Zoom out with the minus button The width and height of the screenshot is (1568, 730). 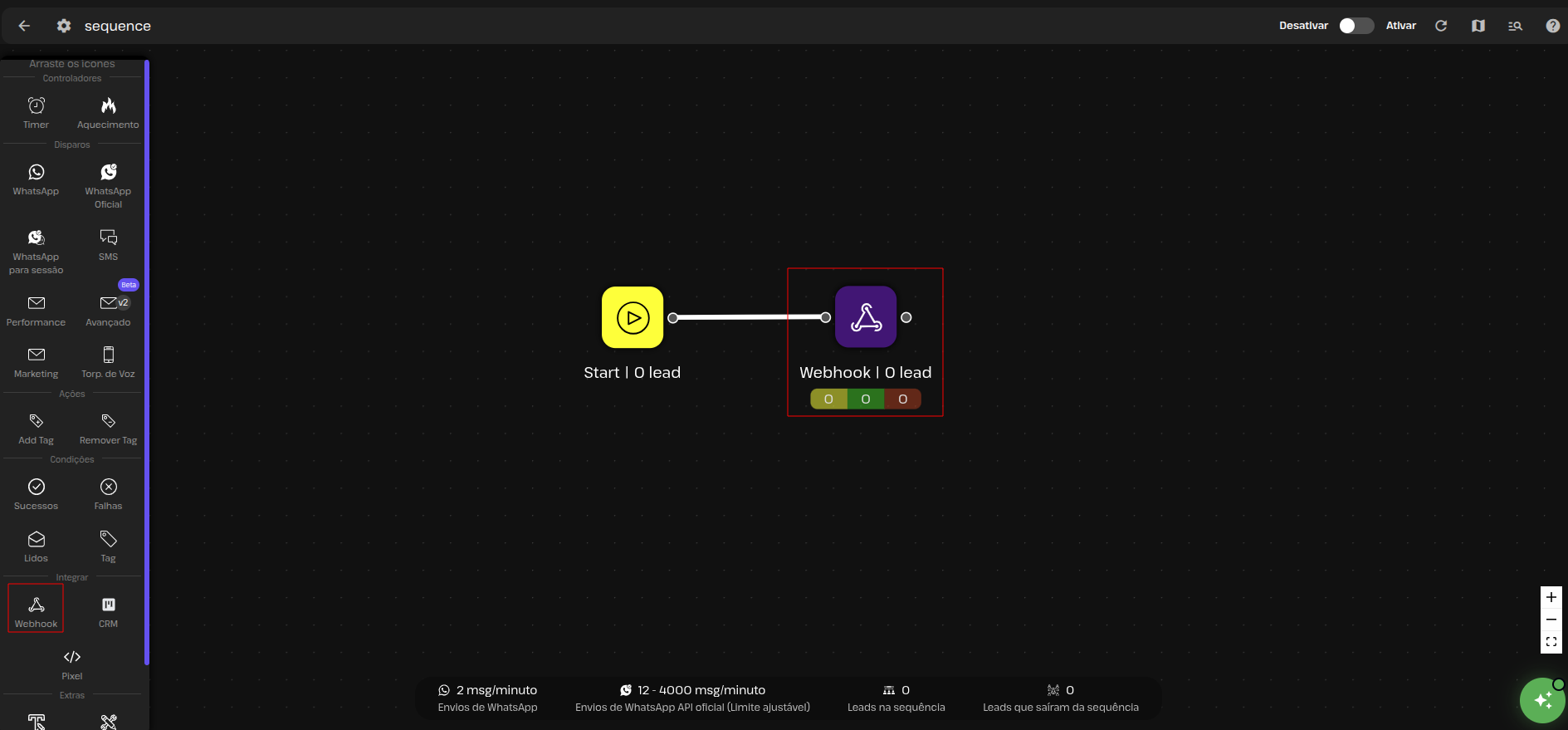(x=1551, y=620)
